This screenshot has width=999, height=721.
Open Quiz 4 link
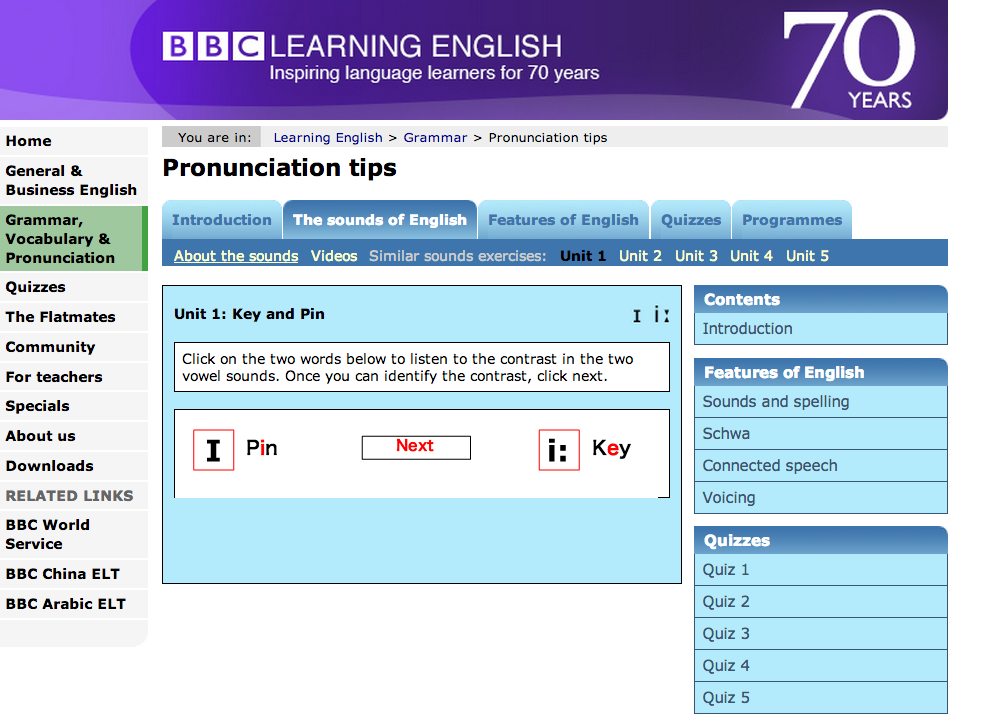(821, 666)
